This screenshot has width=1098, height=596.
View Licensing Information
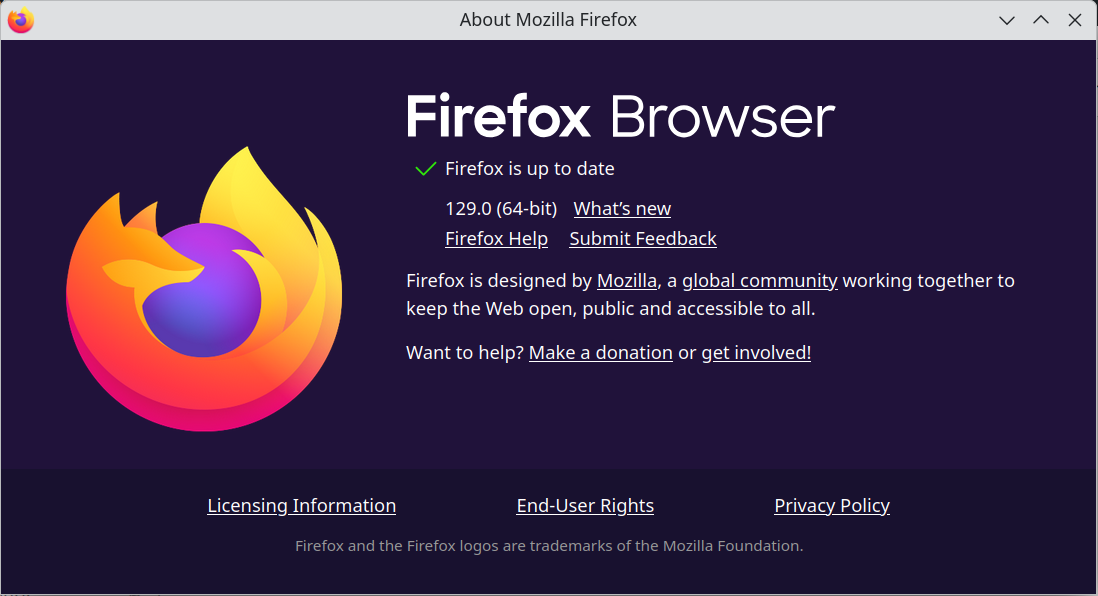click(x=301, y=506)
